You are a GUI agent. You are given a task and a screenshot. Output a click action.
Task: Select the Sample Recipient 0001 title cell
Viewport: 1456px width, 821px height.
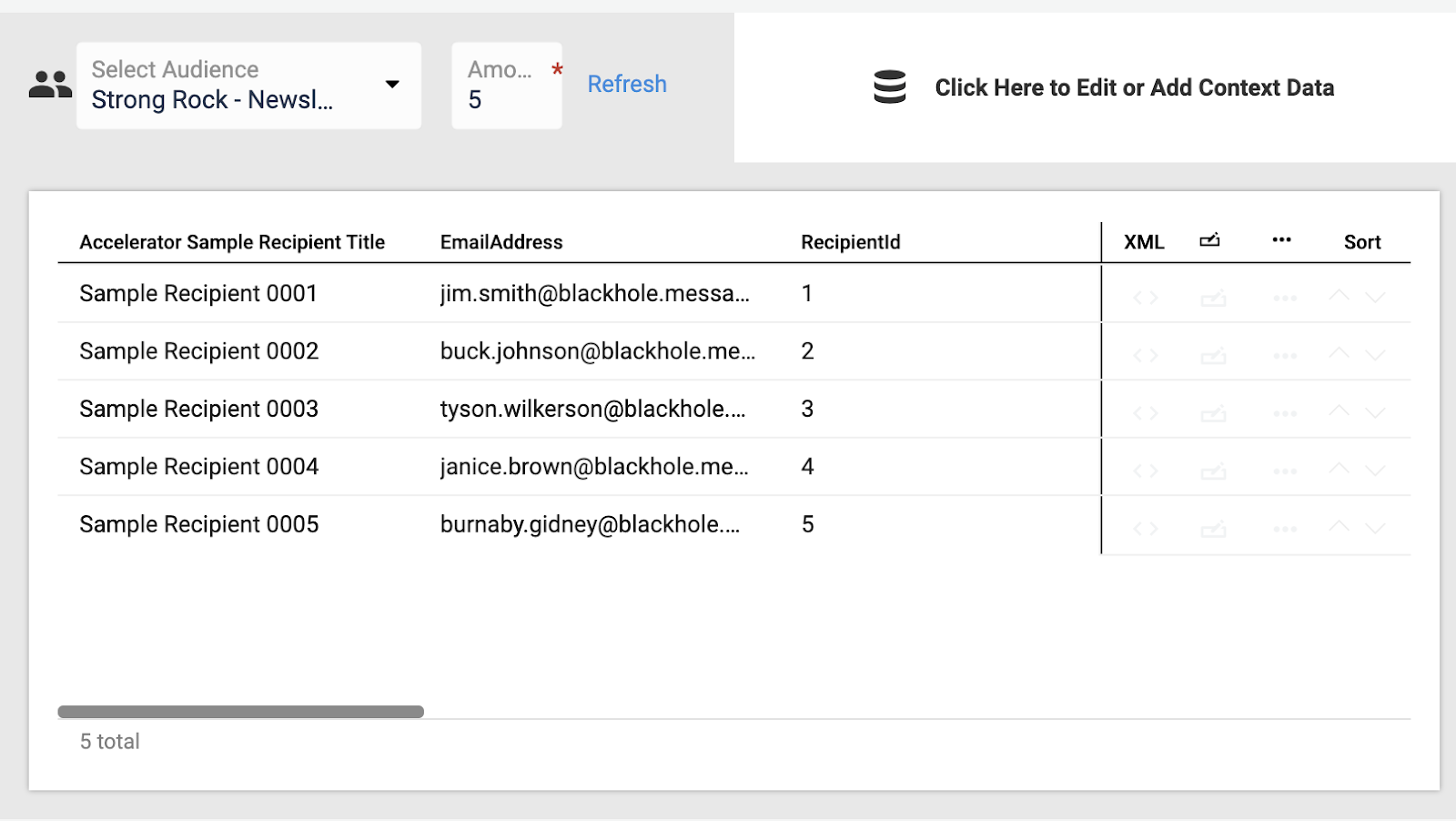198,294
